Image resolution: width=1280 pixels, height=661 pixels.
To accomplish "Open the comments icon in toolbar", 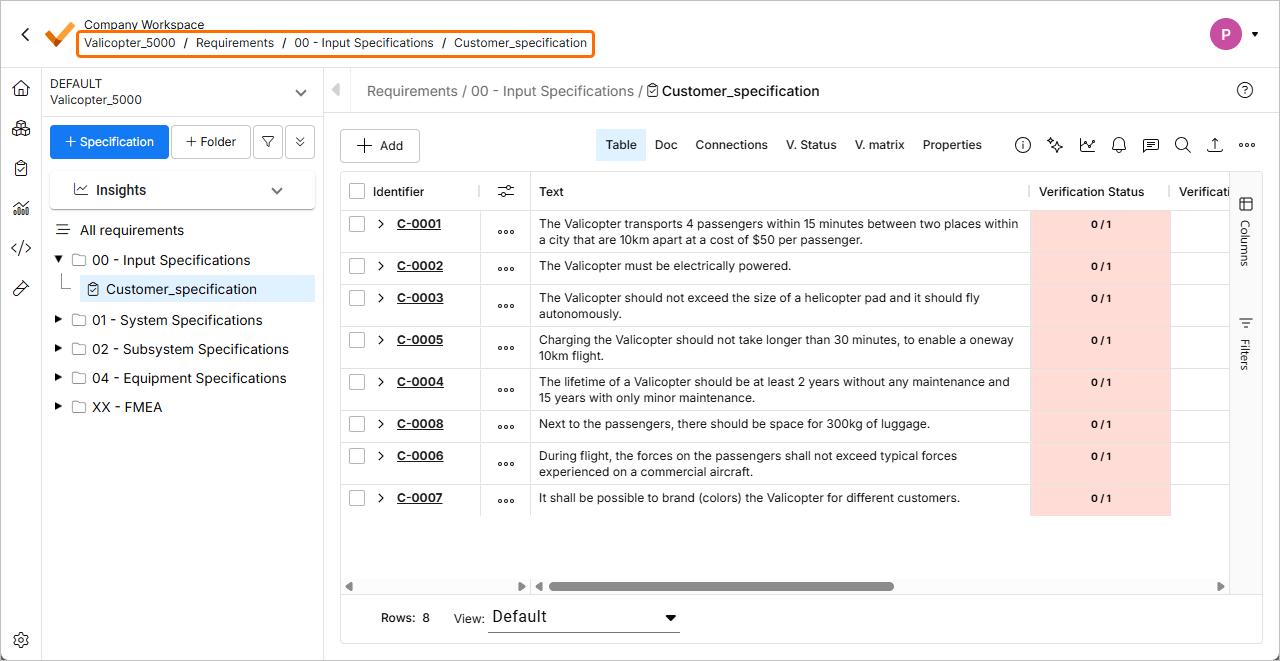I will pos(1151,145).
